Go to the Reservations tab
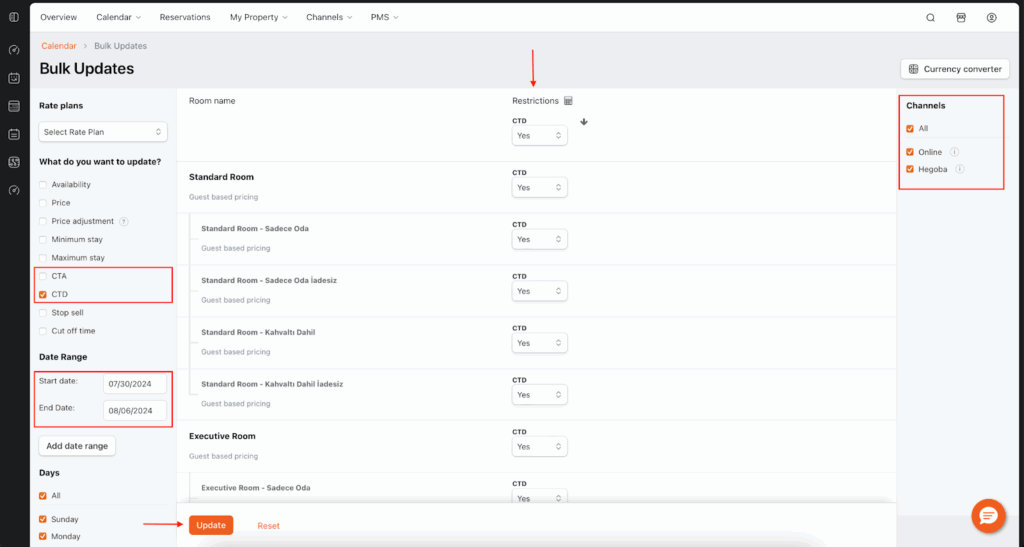The image size is (1024, 547). pyautogui.click(x=185, y=17)
